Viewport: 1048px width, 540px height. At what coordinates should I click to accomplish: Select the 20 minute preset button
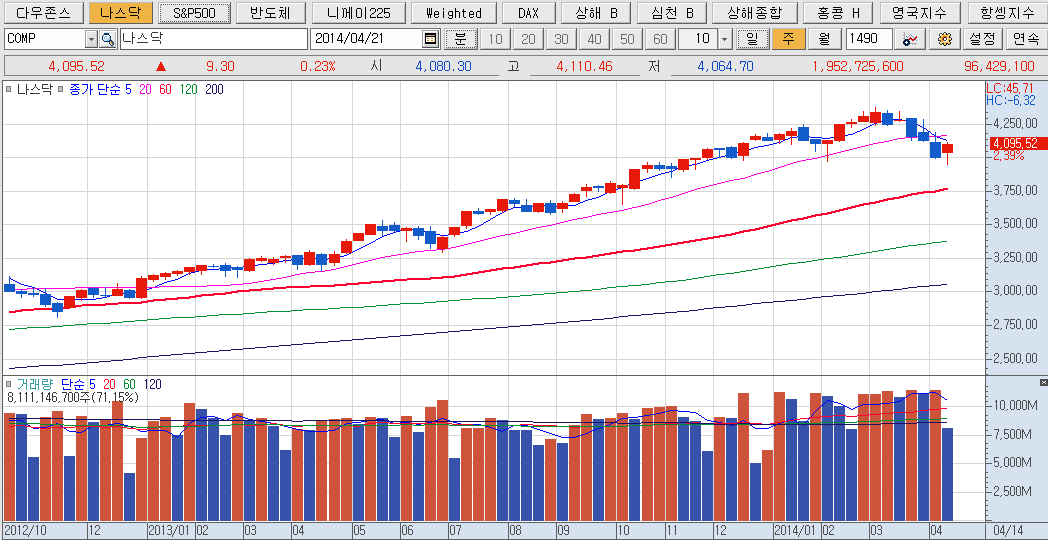click(x=528, y=39)
